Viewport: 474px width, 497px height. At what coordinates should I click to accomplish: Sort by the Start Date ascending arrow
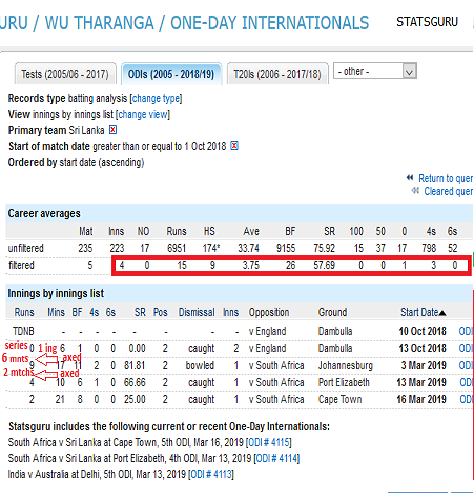[x=442, y=313]
